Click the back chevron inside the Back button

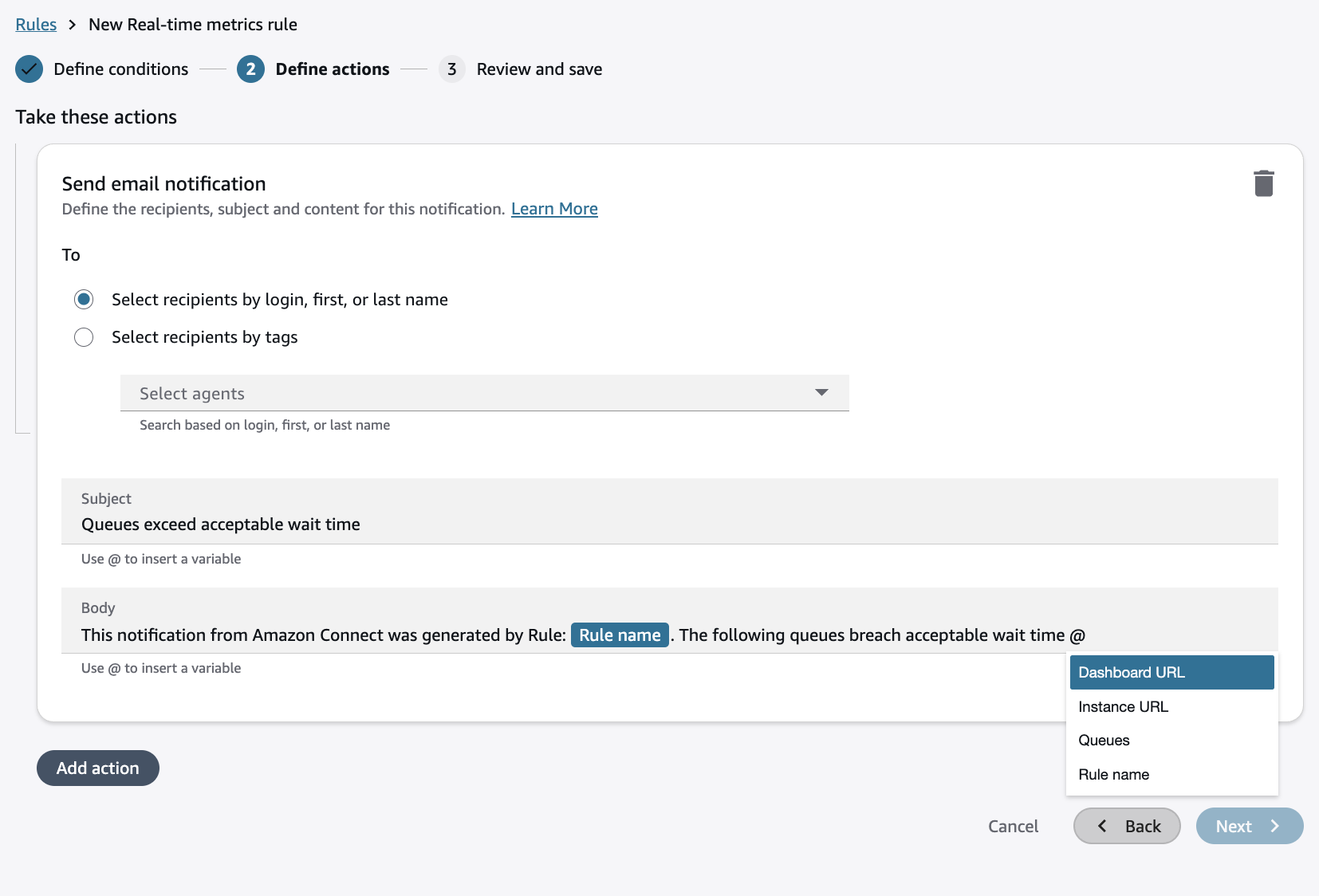coord(1103,826)
